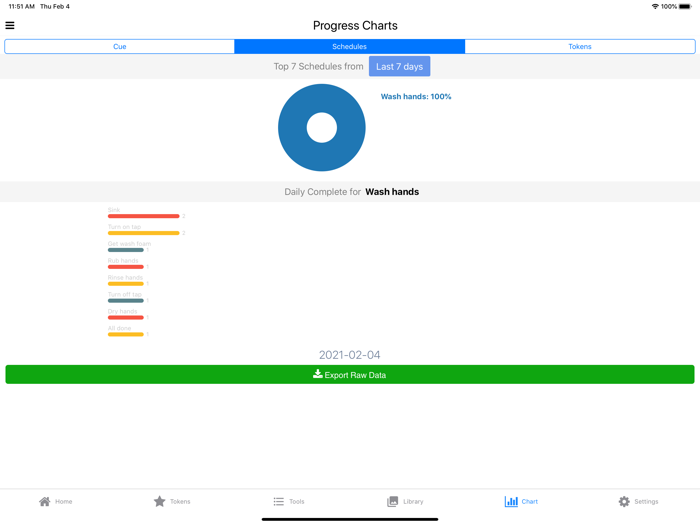Go to Home tab house icon
The width and height of the screenshot is (700, 525).
[x=45, y=501]
